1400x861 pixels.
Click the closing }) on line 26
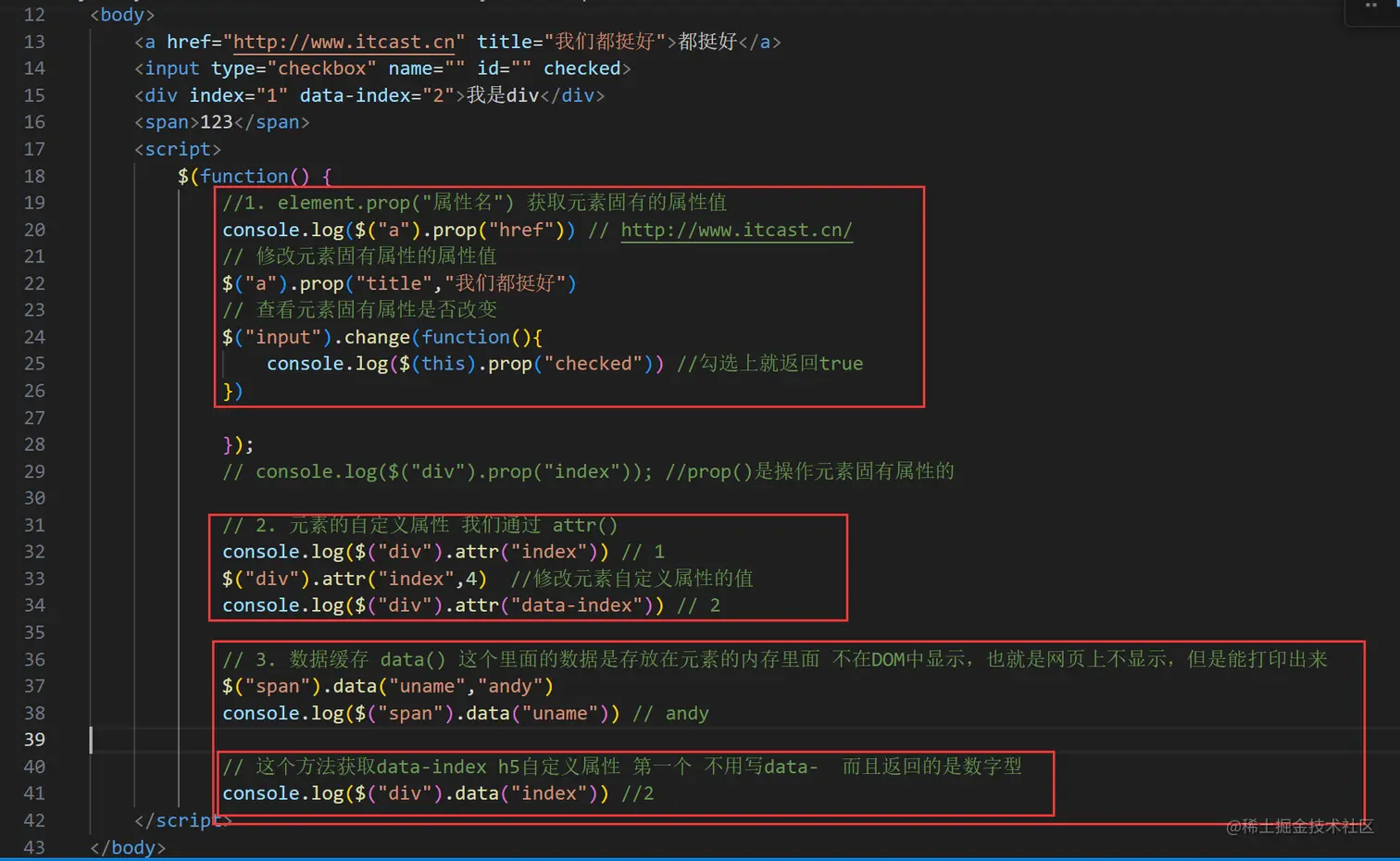tap(232, 391)
